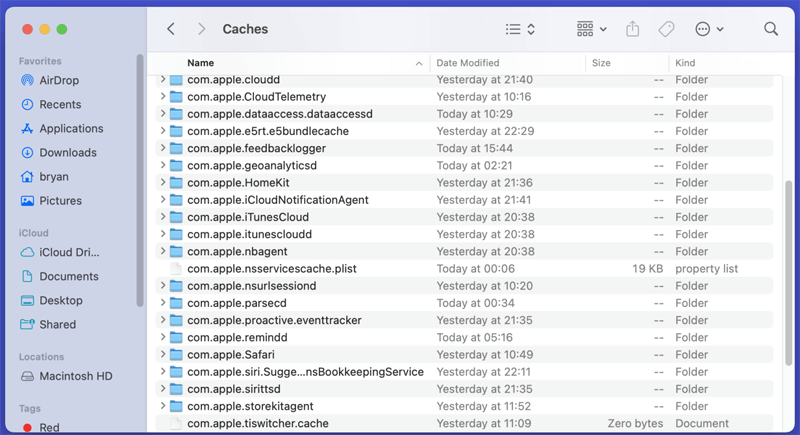Select the com.apple.iTunesCloud folder icon

[x=176, y=217]
